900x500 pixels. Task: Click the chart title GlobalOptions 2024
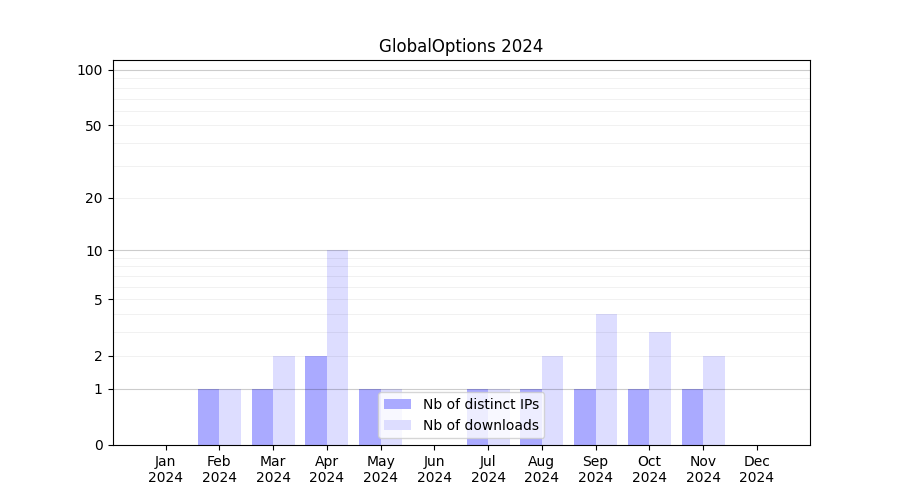coord(460,46)
